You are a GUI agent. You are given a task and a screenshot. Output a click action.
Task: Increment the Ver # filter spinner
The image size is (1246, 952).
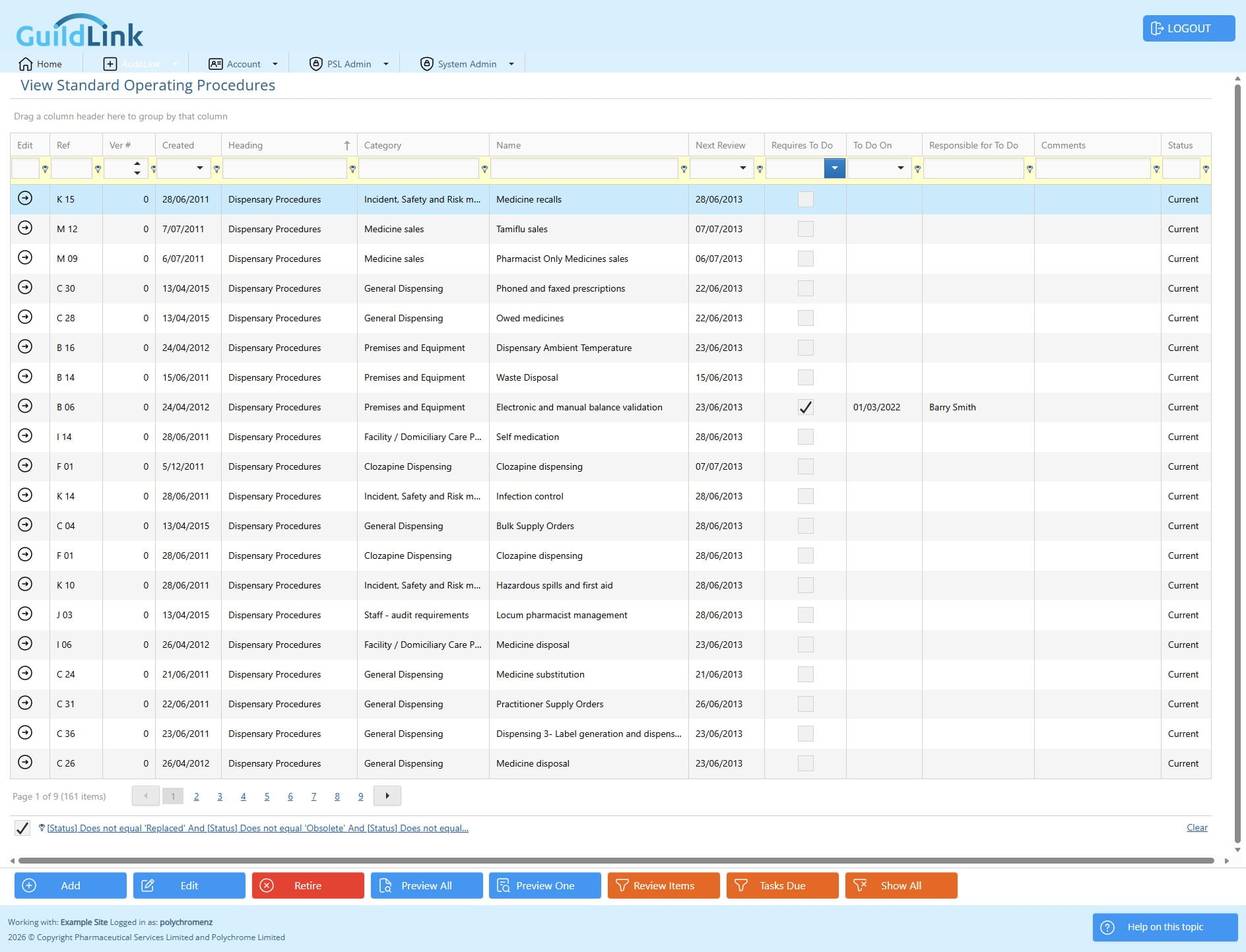pyautogui.click(x=137, y=164)
